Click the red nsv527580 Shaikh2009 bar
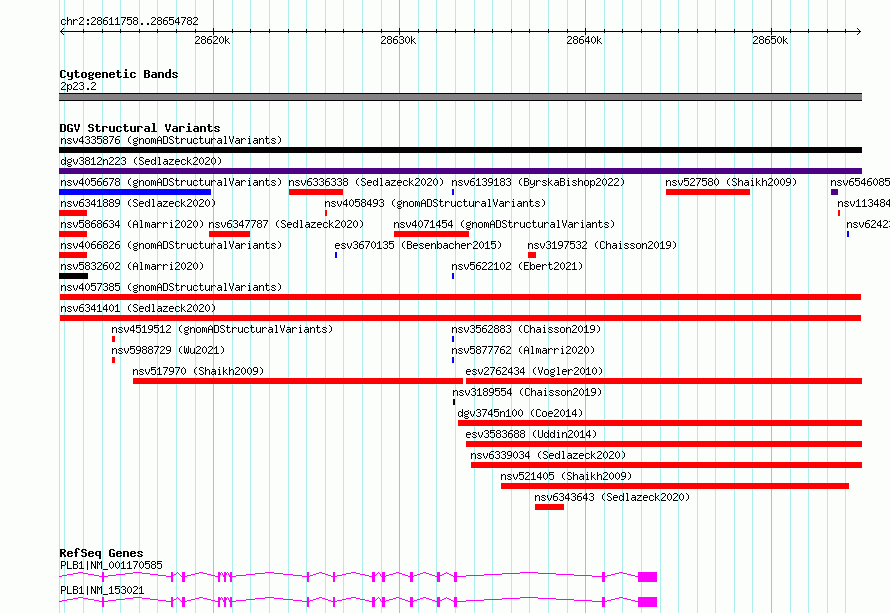 tap(708, 192)
